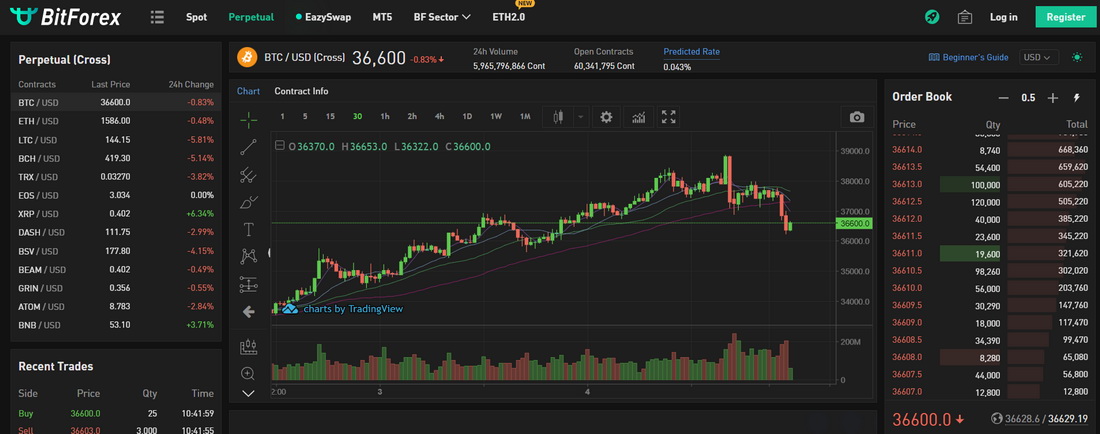
Task: Switch chart to 1D interval
Action: click(x=467, y=116)
